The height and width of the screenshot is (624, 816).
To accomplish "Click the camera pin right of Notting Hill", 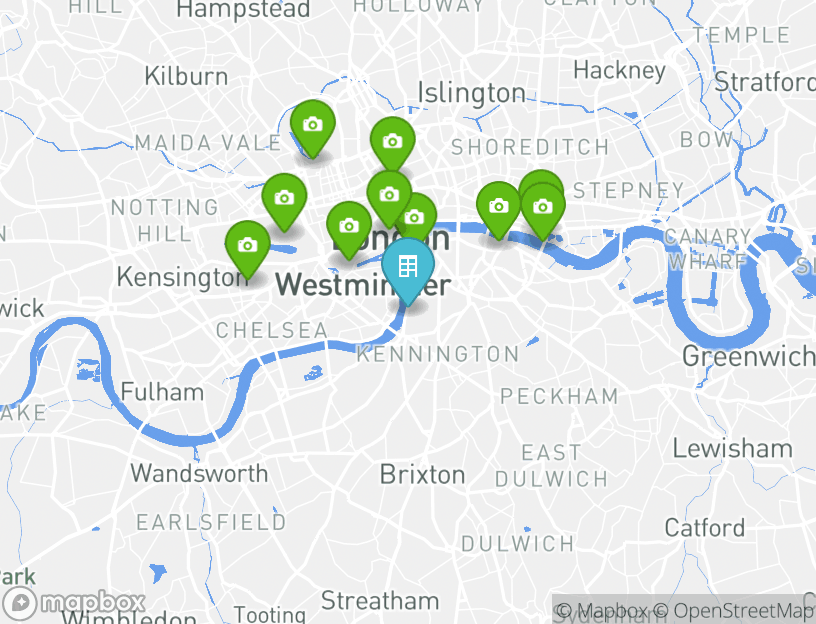I will (x=284, y=201).
